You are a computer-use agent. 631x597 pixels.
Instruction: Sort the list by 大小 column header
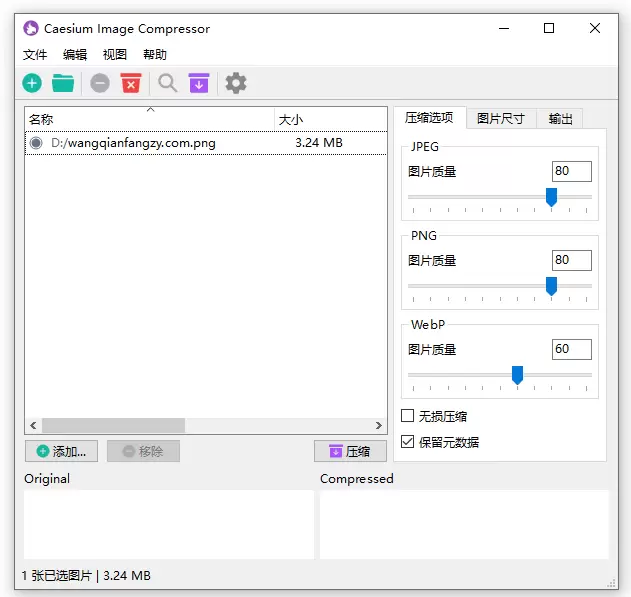331,119
